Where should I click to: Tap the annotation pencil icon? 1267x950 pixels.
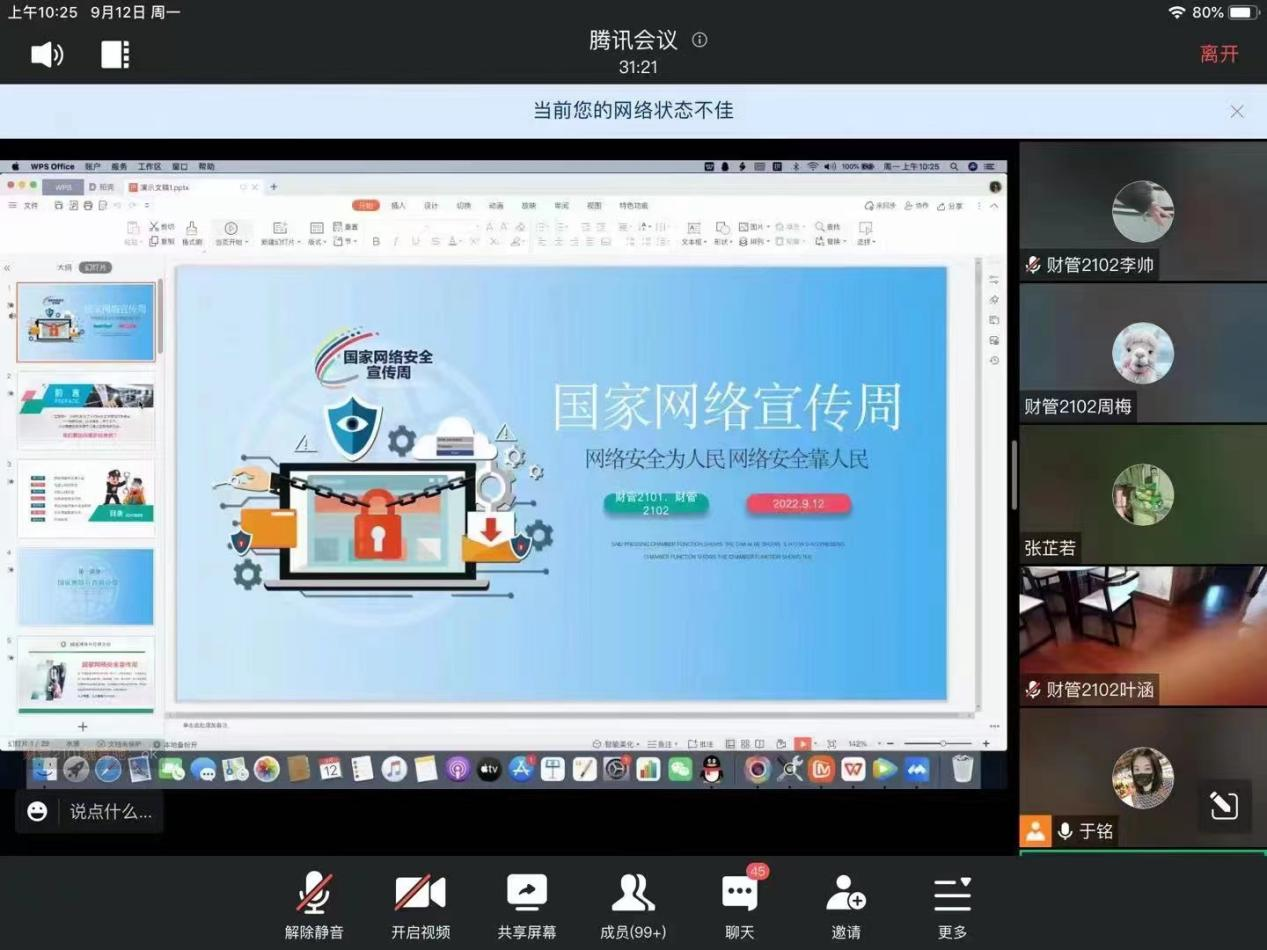[1224, 806]
